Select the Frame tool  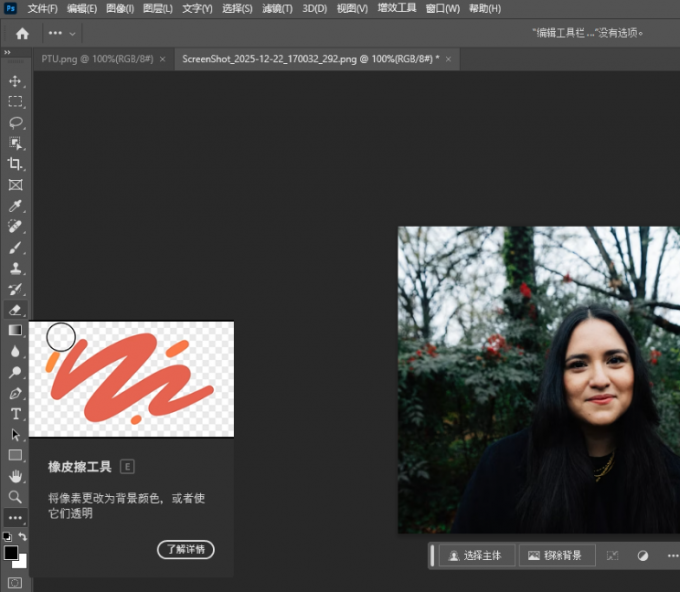[15, 185]
